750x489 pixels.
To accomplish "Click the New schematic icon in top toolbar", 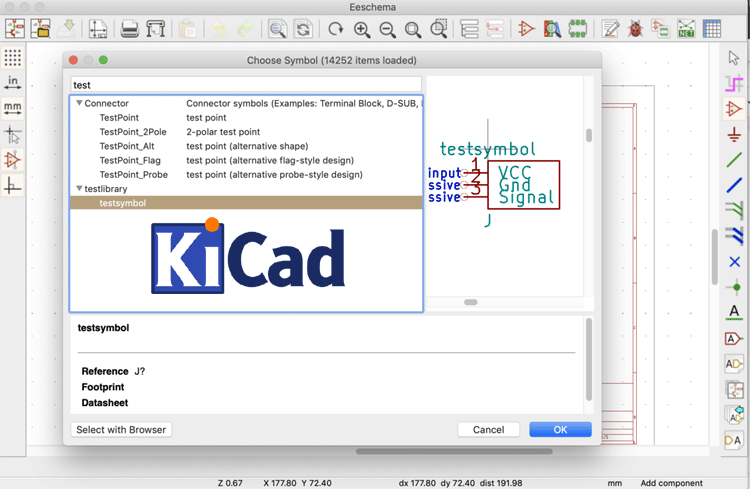I will pos(15,29).
